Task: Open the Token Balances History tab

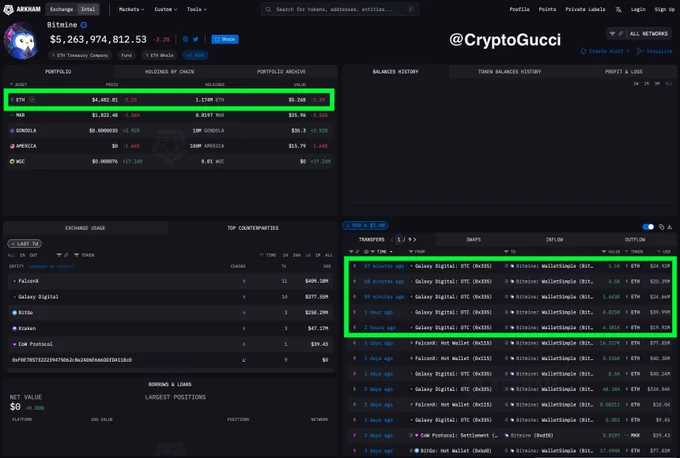Action: 509,72
